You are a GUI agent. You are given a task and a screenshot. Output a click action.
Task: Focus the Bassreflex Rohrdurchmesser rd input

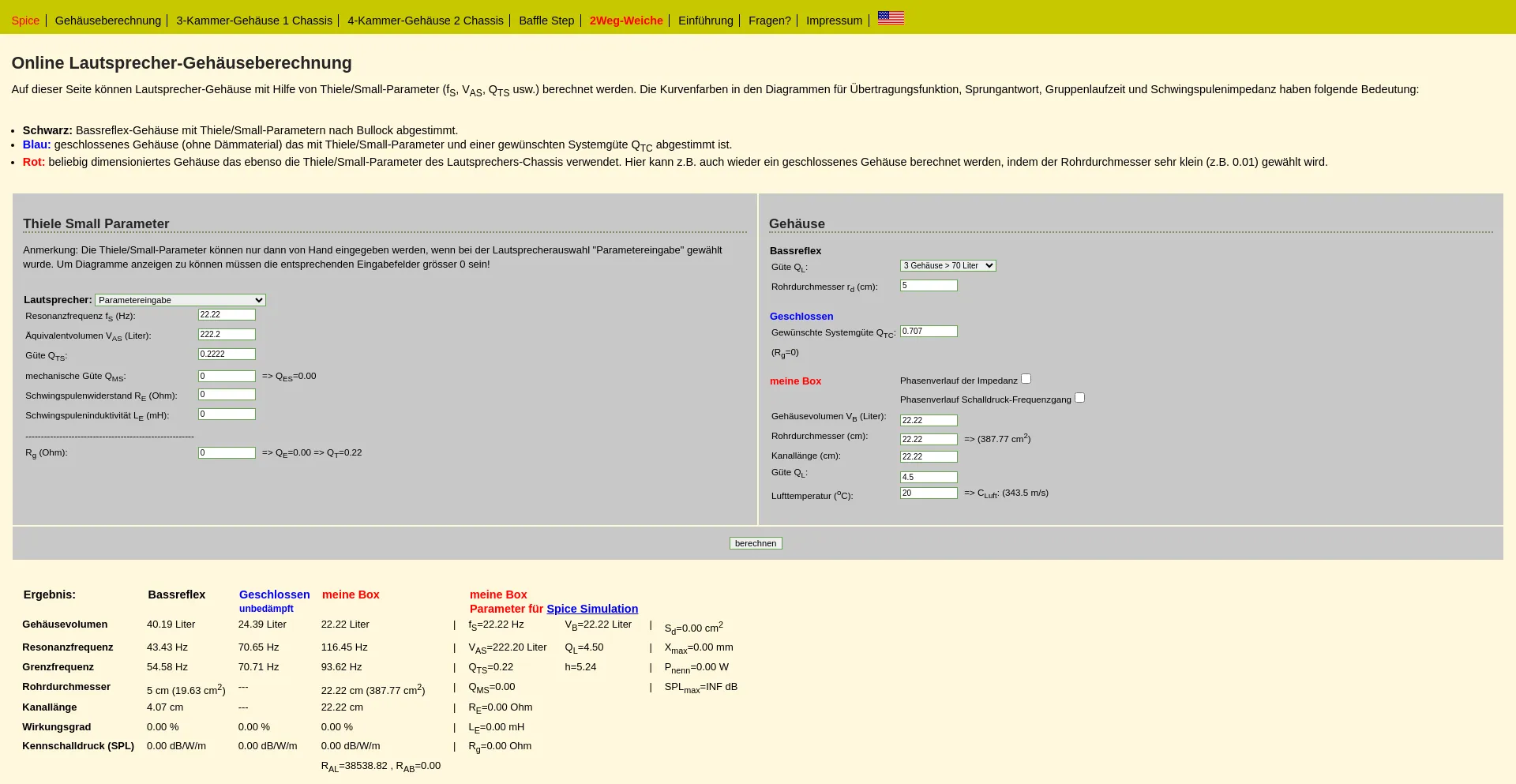929,286
